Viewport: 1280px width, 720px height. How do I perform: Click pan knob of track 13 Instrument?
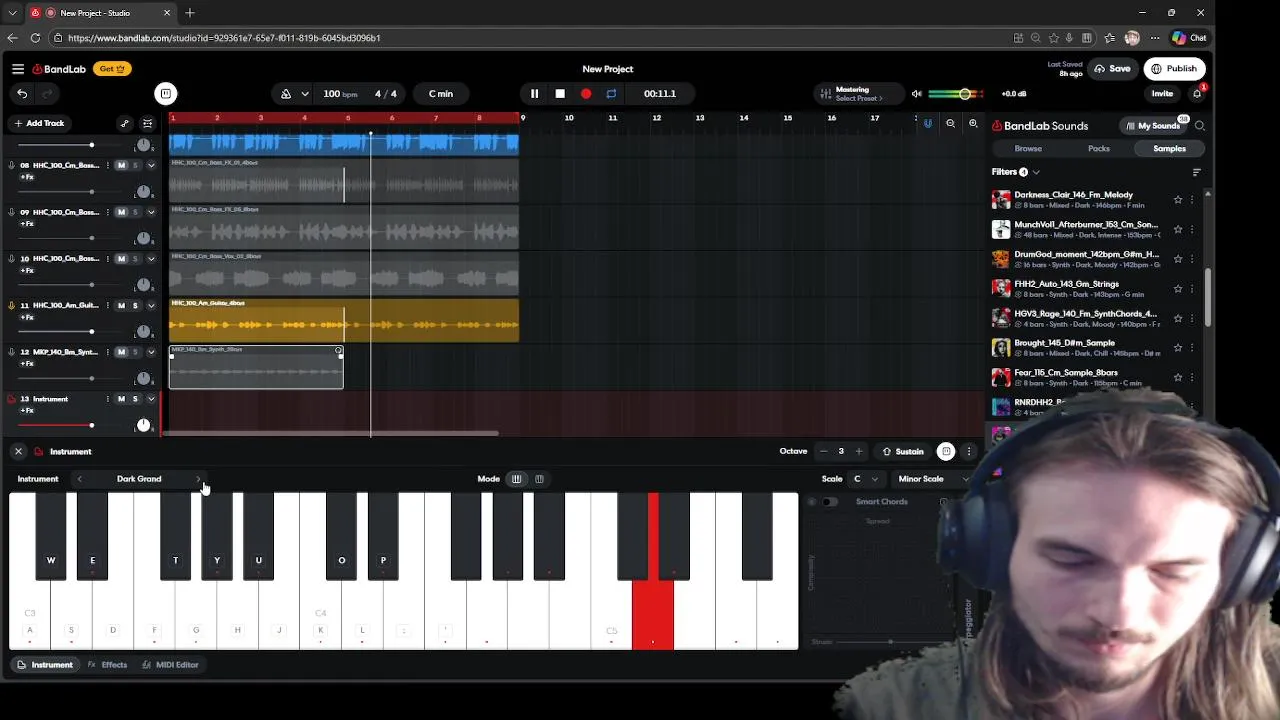point(143,425)
